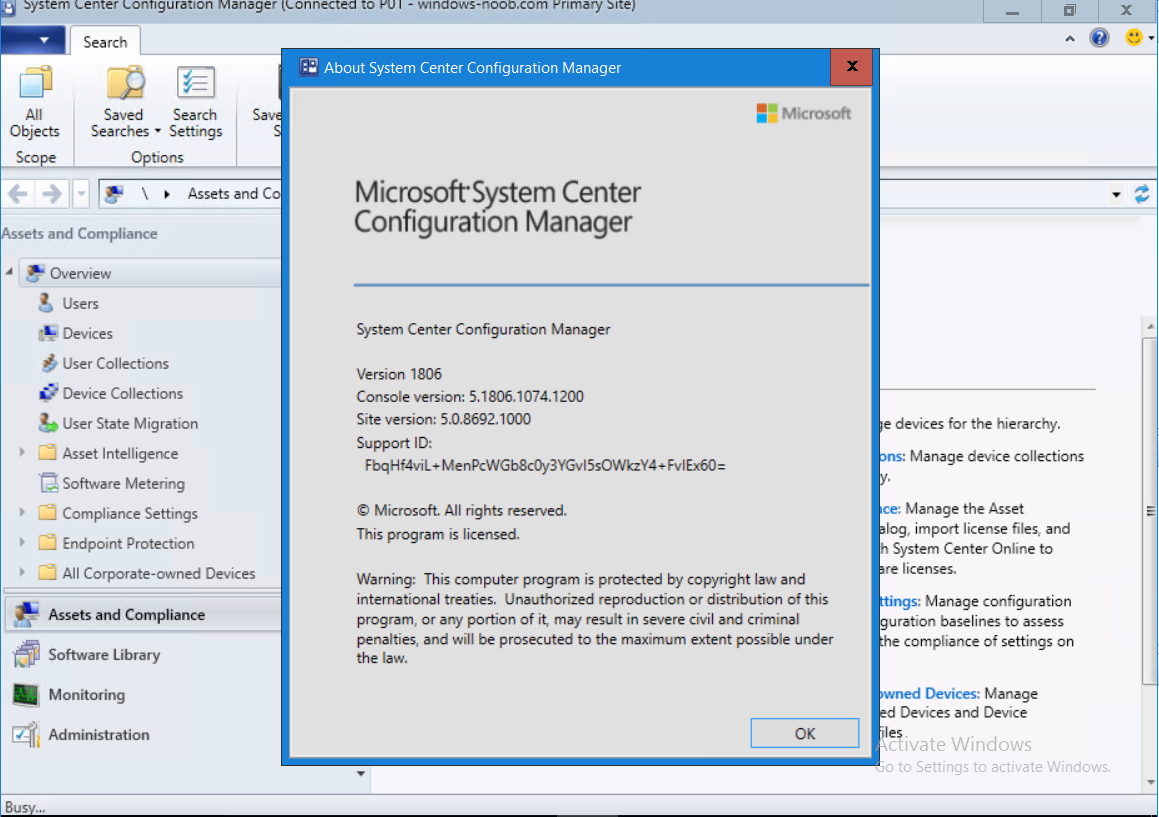
Task: Open the blue application menu dropdown
Action: coord(33,40)
